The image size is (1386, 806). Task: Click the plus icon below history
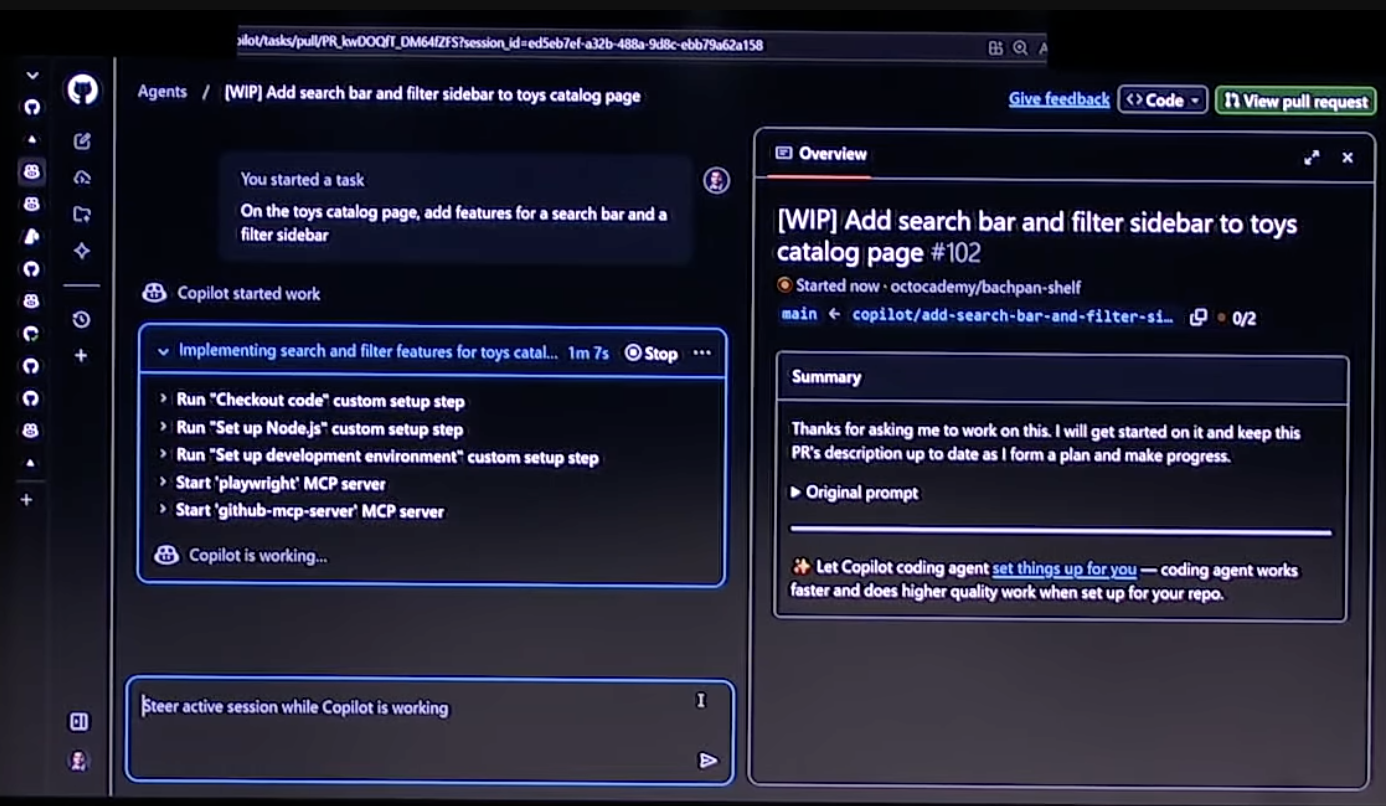(x=81, y=355)
